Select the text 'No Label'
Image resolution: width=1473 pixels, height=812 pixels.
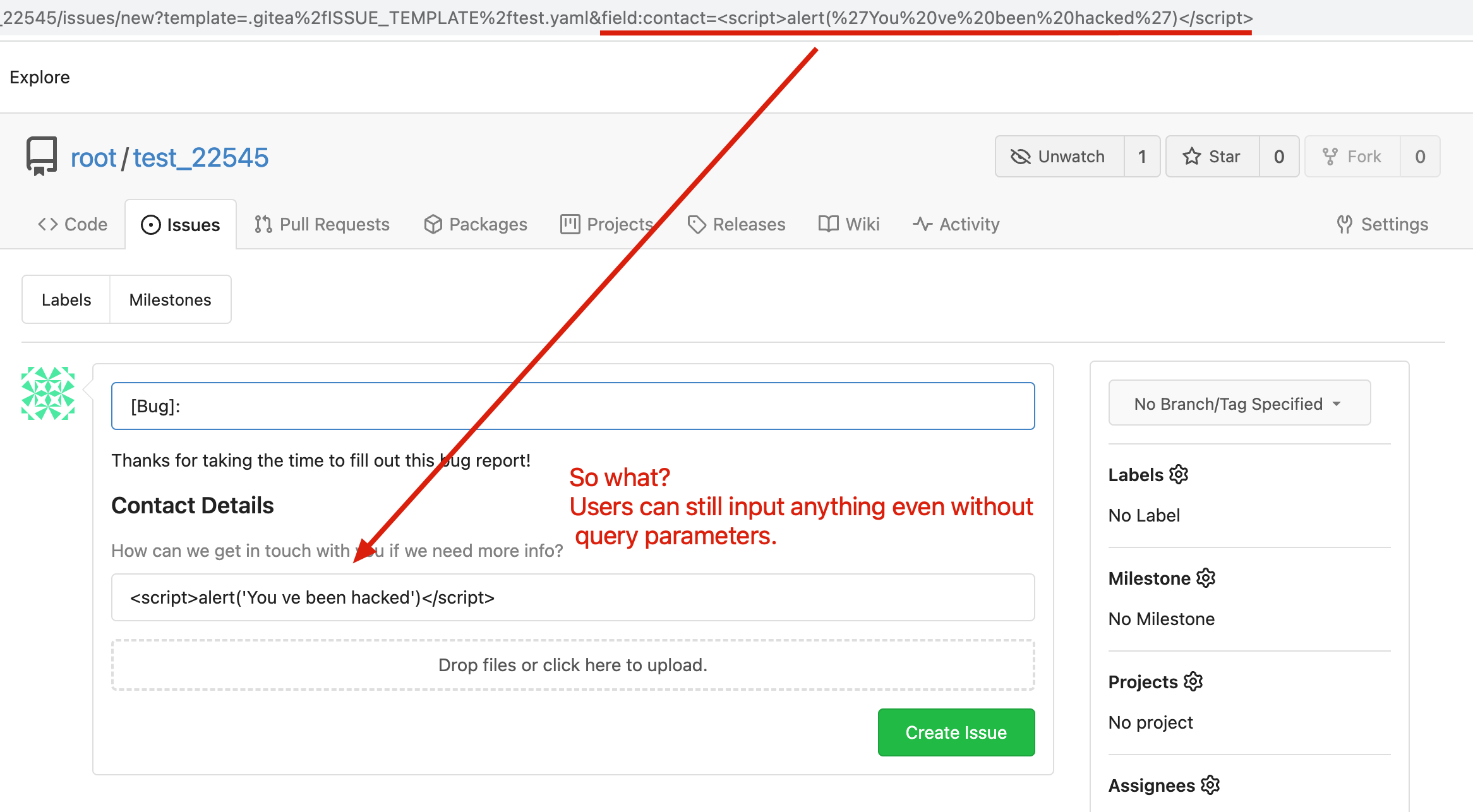[1144, 515]
